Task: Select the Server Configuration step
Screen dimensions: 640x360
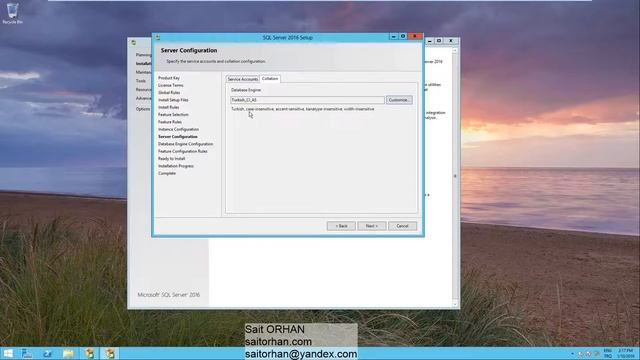Action: tap(178, 137)
